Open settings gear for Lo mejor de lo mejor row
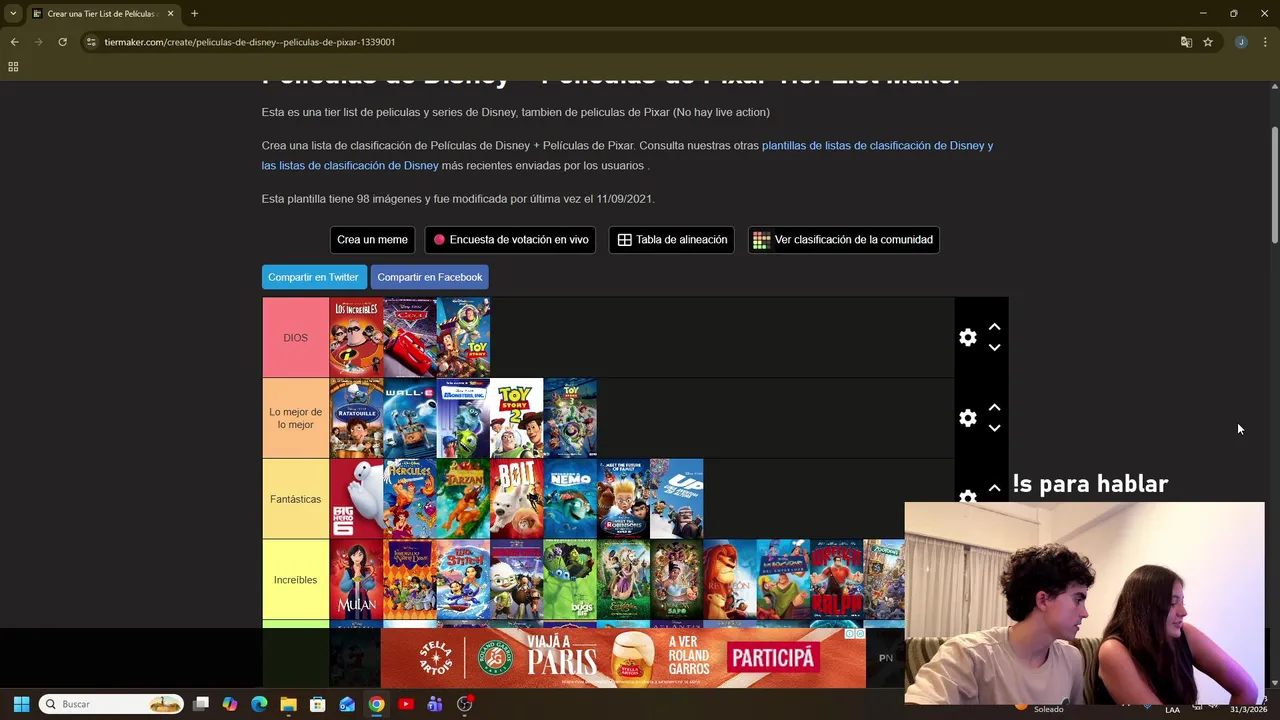Image resolution: width=1280 pixels, height=720 pixels. [967, 419]
